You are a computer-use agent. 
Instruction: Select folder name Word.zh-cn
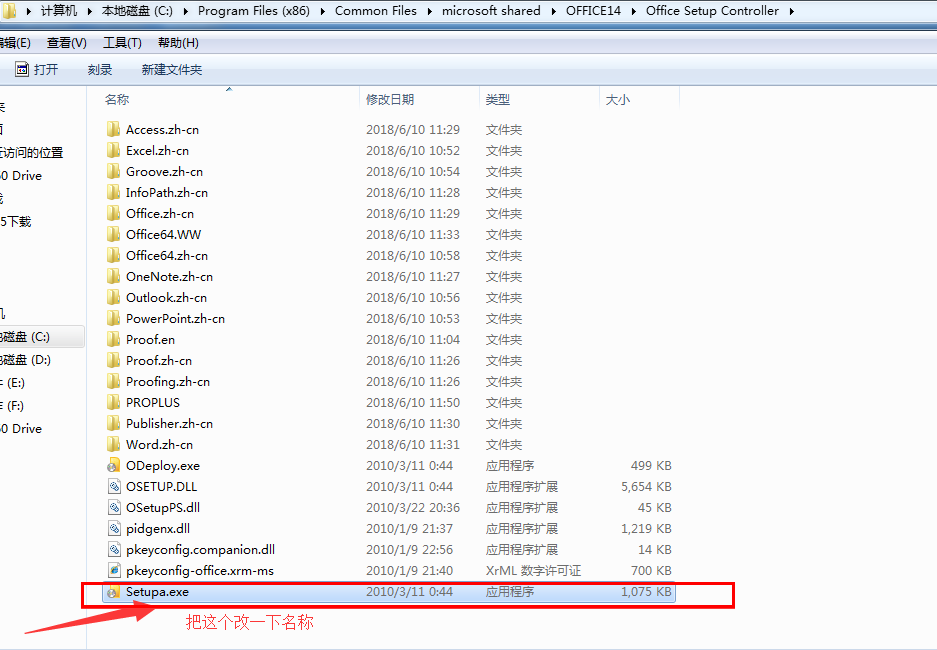pyautogui.click(x=159, y=444)
